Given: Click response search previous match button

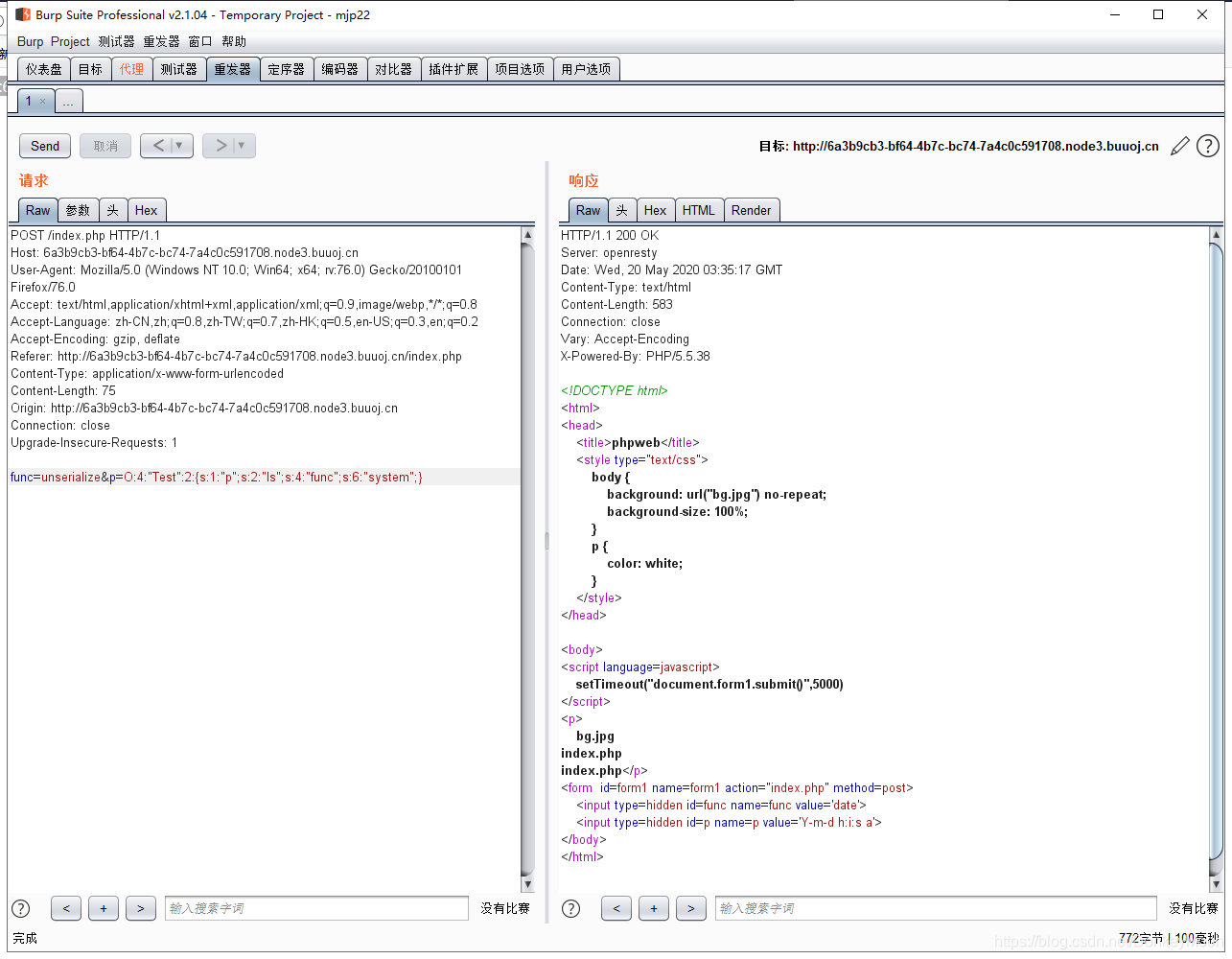Looking at the screenshot, I should tap(616, 908).
